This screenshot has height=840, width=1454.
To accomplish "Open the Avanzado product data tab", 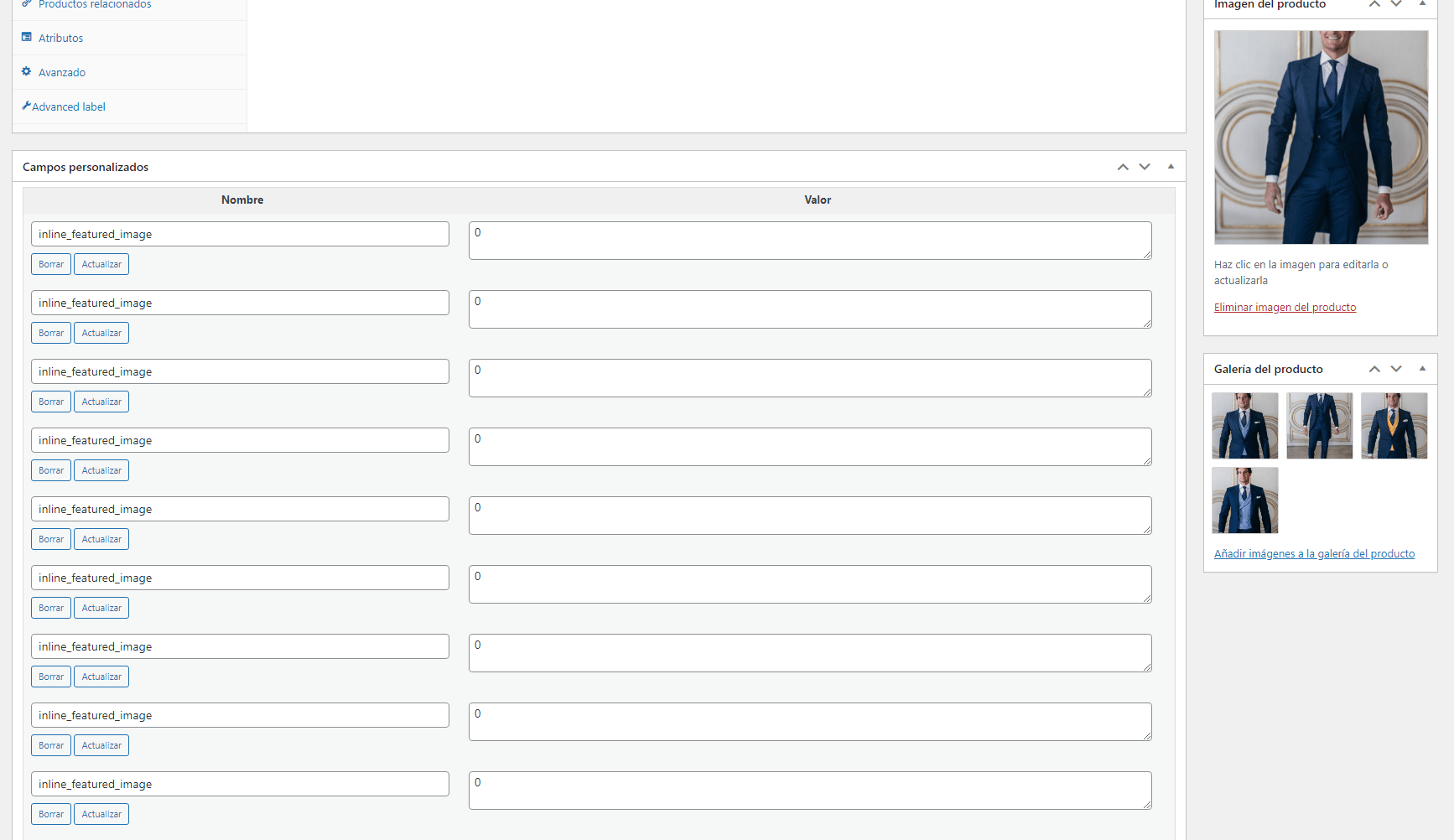I will 130,72.
